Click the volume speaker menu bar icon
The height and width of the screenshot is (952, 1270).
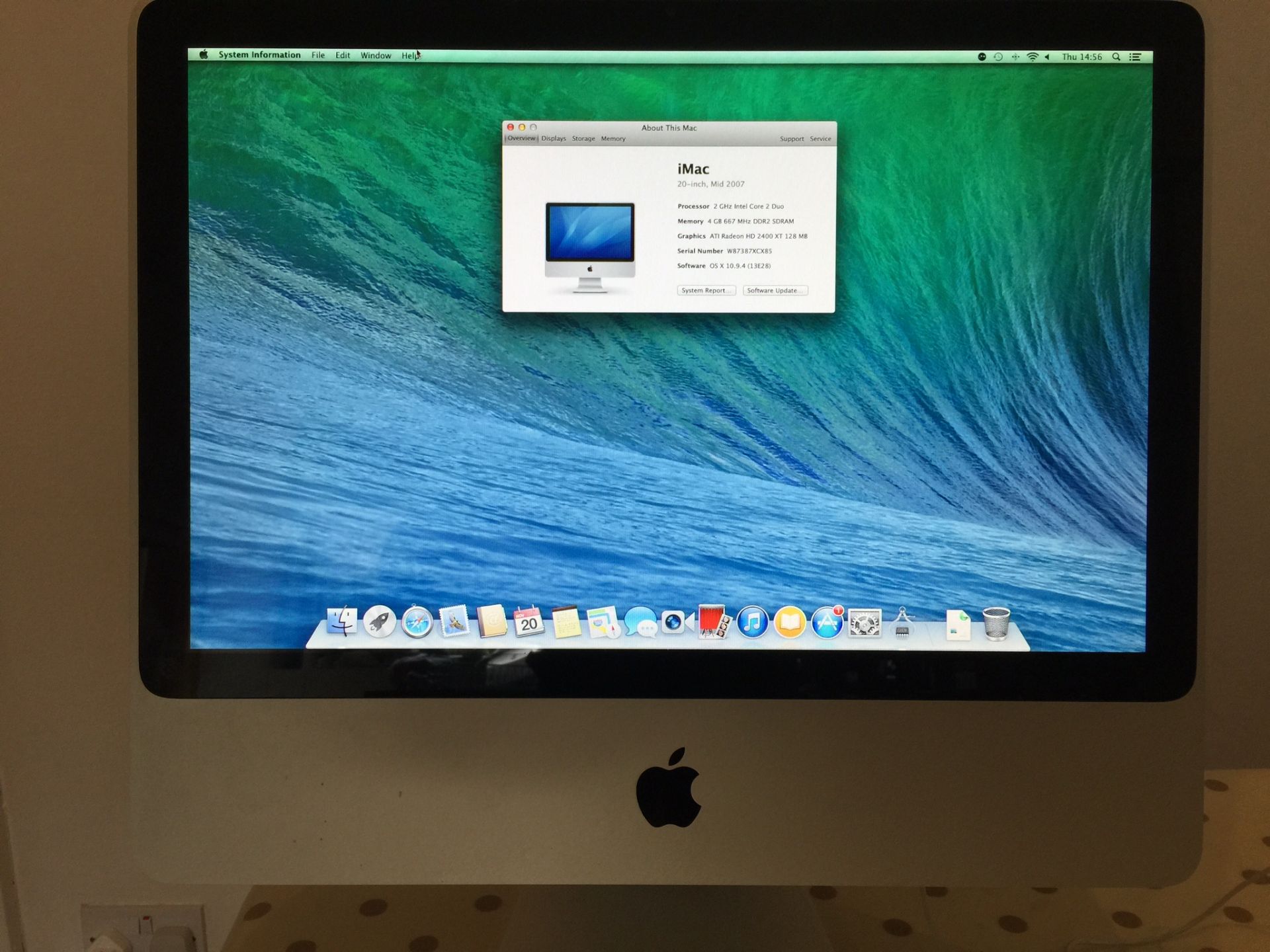click(x=1048, y=57)
